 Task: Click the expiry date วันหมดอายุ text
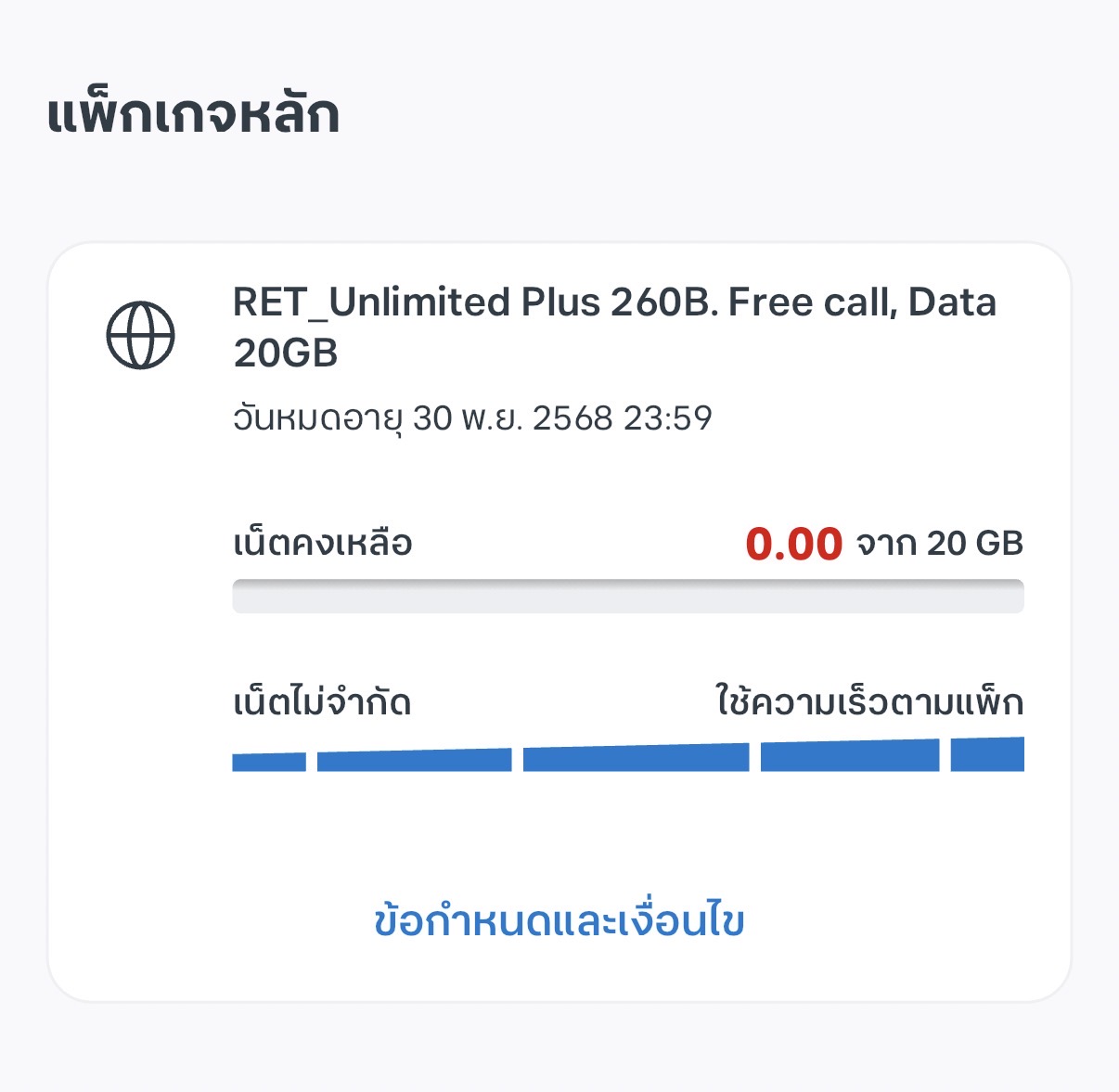coord(317,418)
